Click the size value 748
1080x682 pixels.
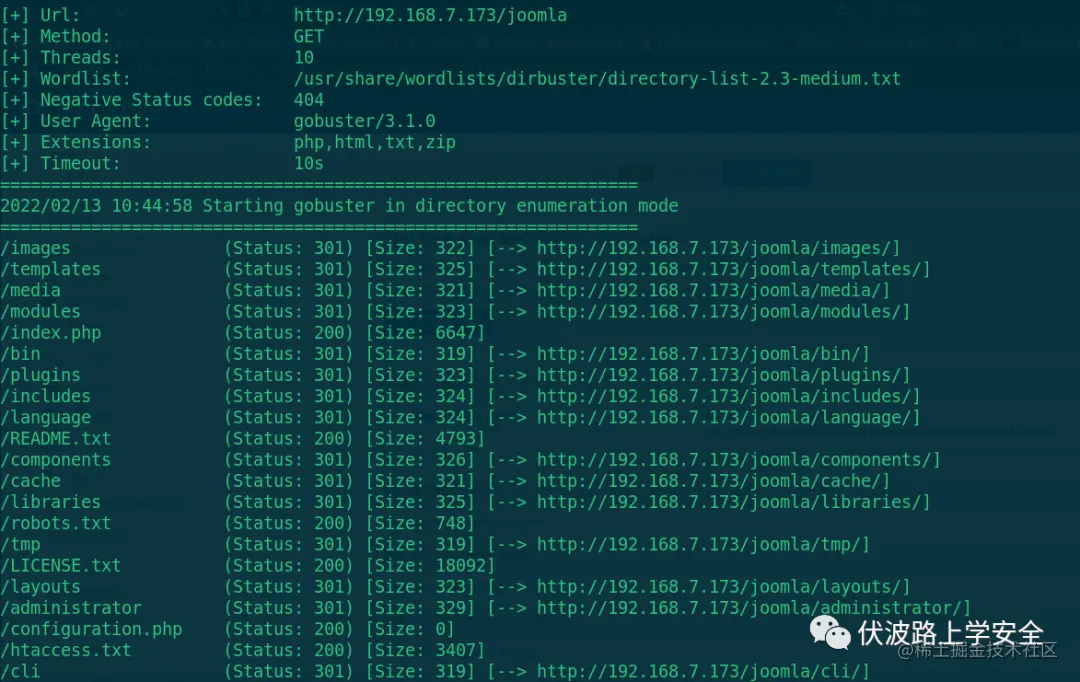[x=450, y=524]
